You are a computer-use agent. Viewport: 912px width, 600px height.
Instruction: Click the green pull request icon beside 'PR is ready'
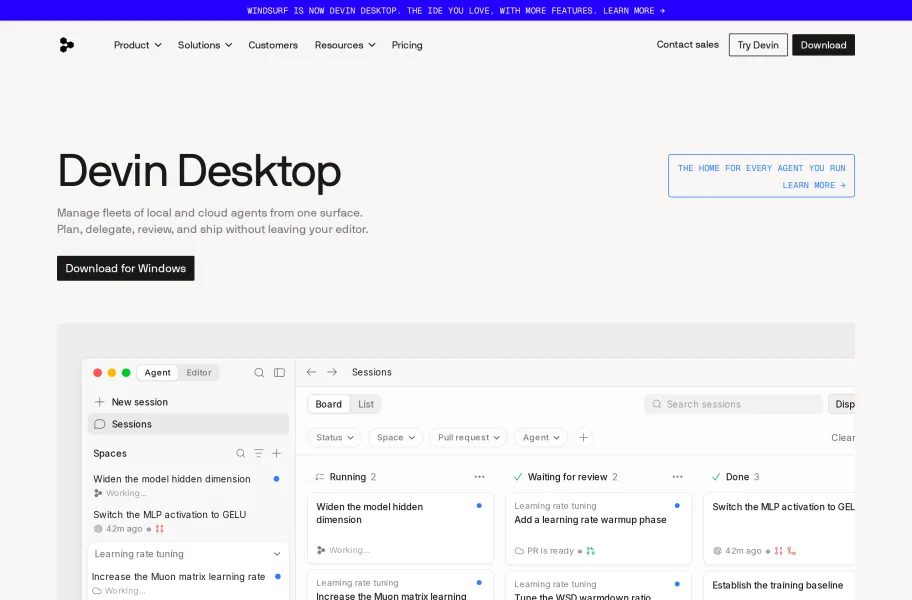tap(590, 551)
